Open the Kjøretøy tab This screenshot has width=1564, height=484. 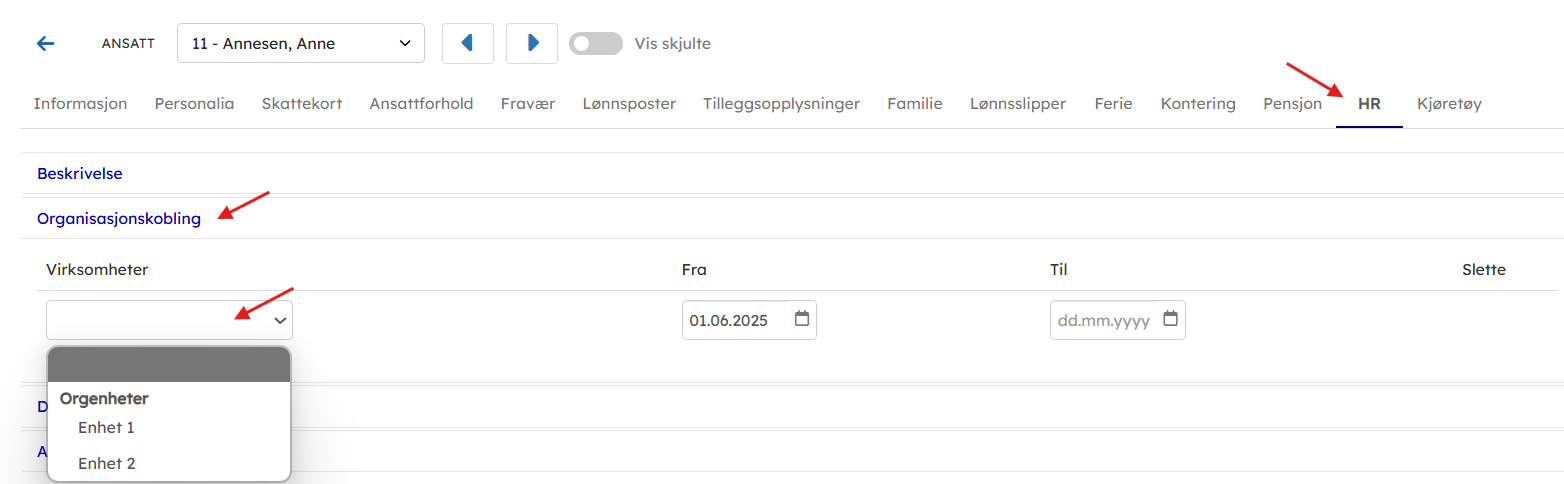coord(1449,103)
